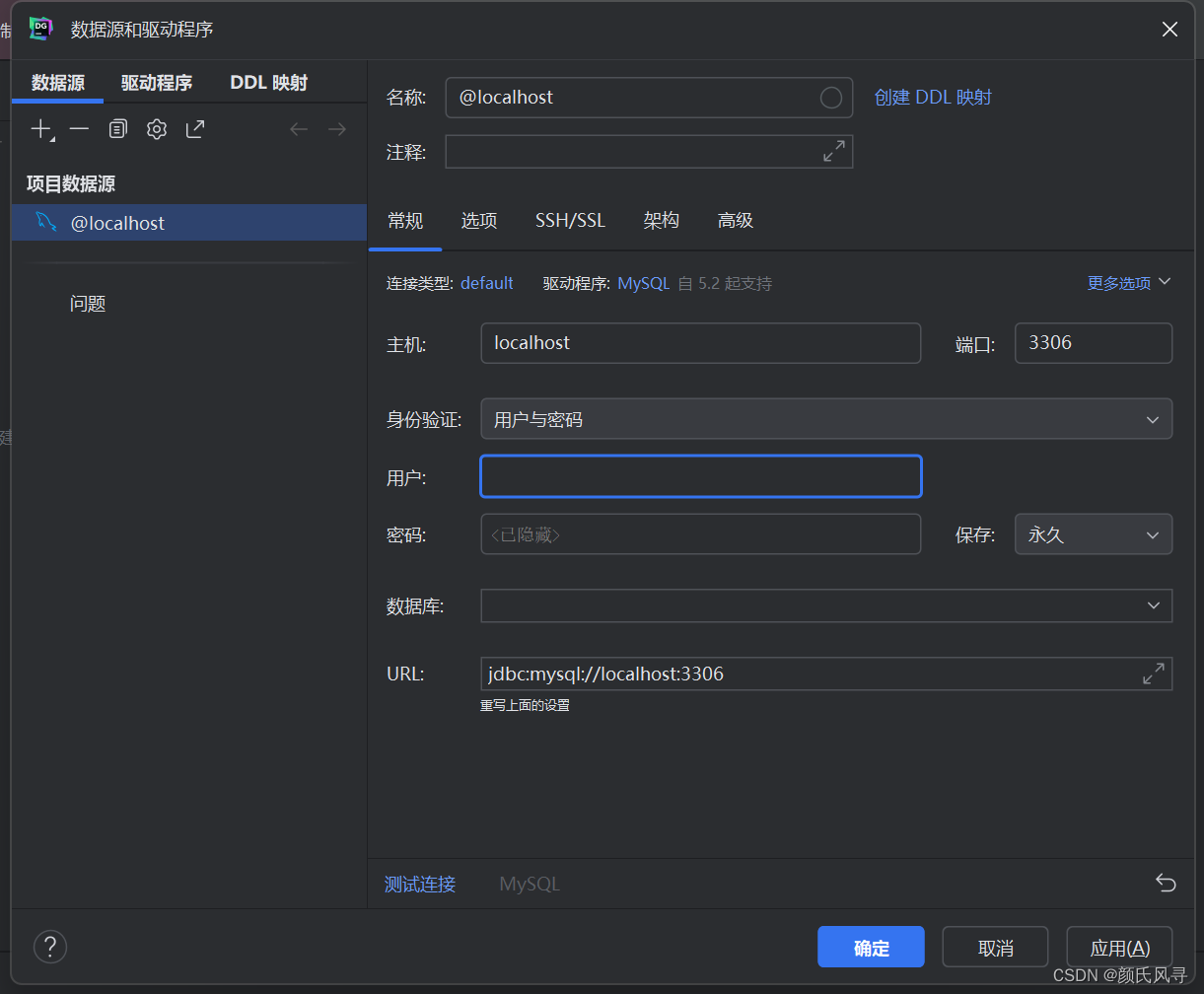Click the 应用(A) apply button
This screenshot has height=994, width=1204.
[x=1119, y=947]
